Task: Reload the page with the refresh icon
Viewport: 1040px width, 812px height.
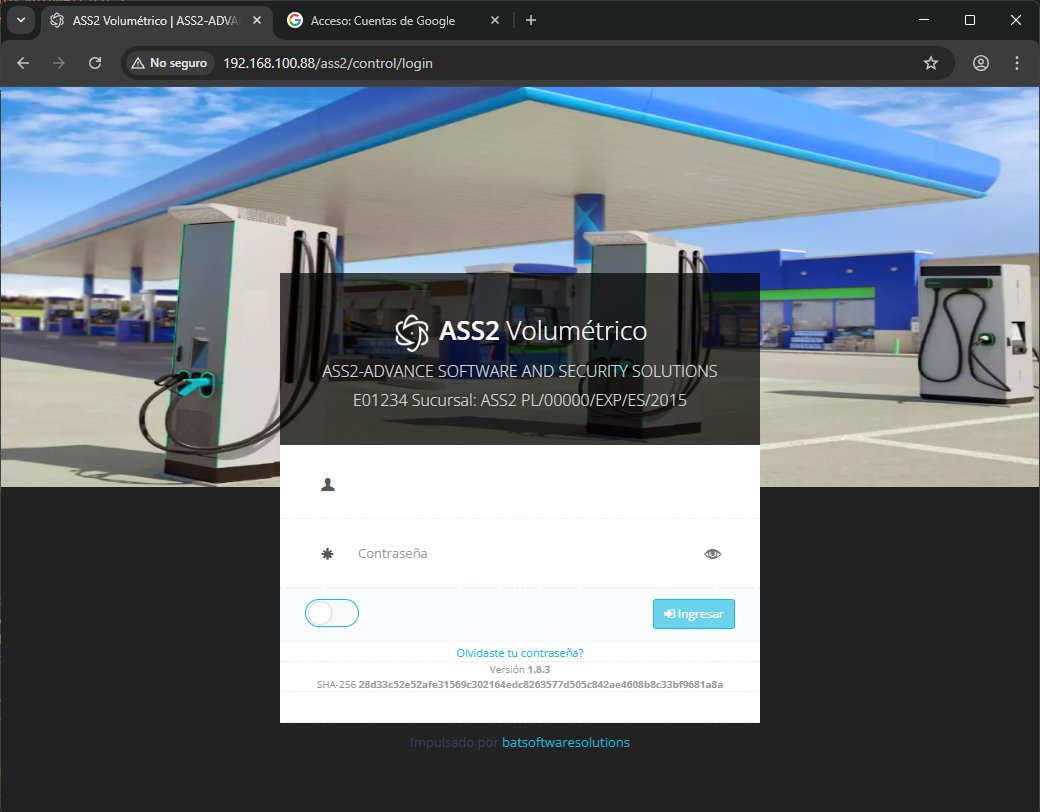Action: 95,63
